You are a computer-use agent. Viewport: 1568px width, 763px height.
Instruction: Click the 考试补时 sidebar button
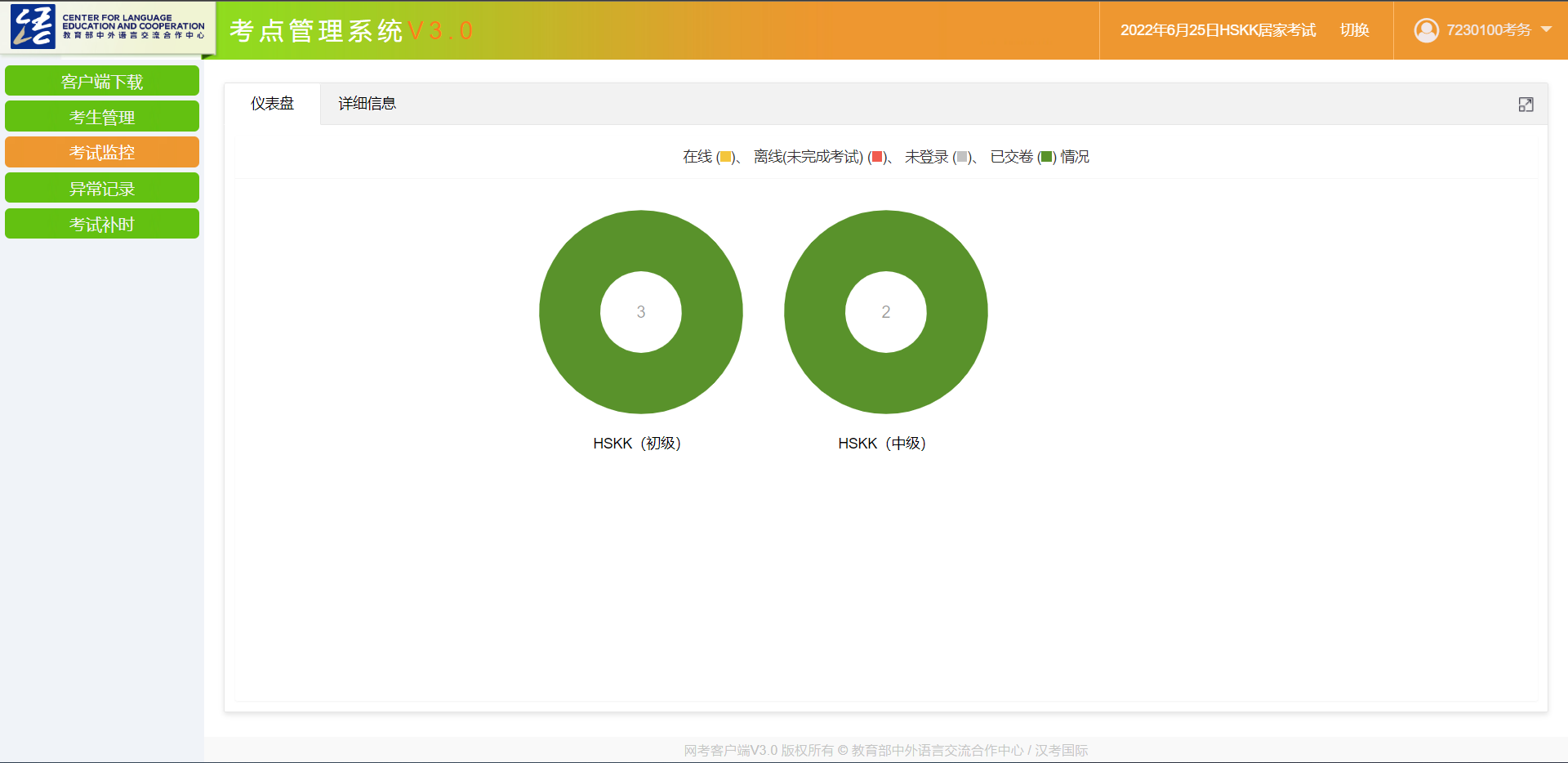[x=102, y=224]
